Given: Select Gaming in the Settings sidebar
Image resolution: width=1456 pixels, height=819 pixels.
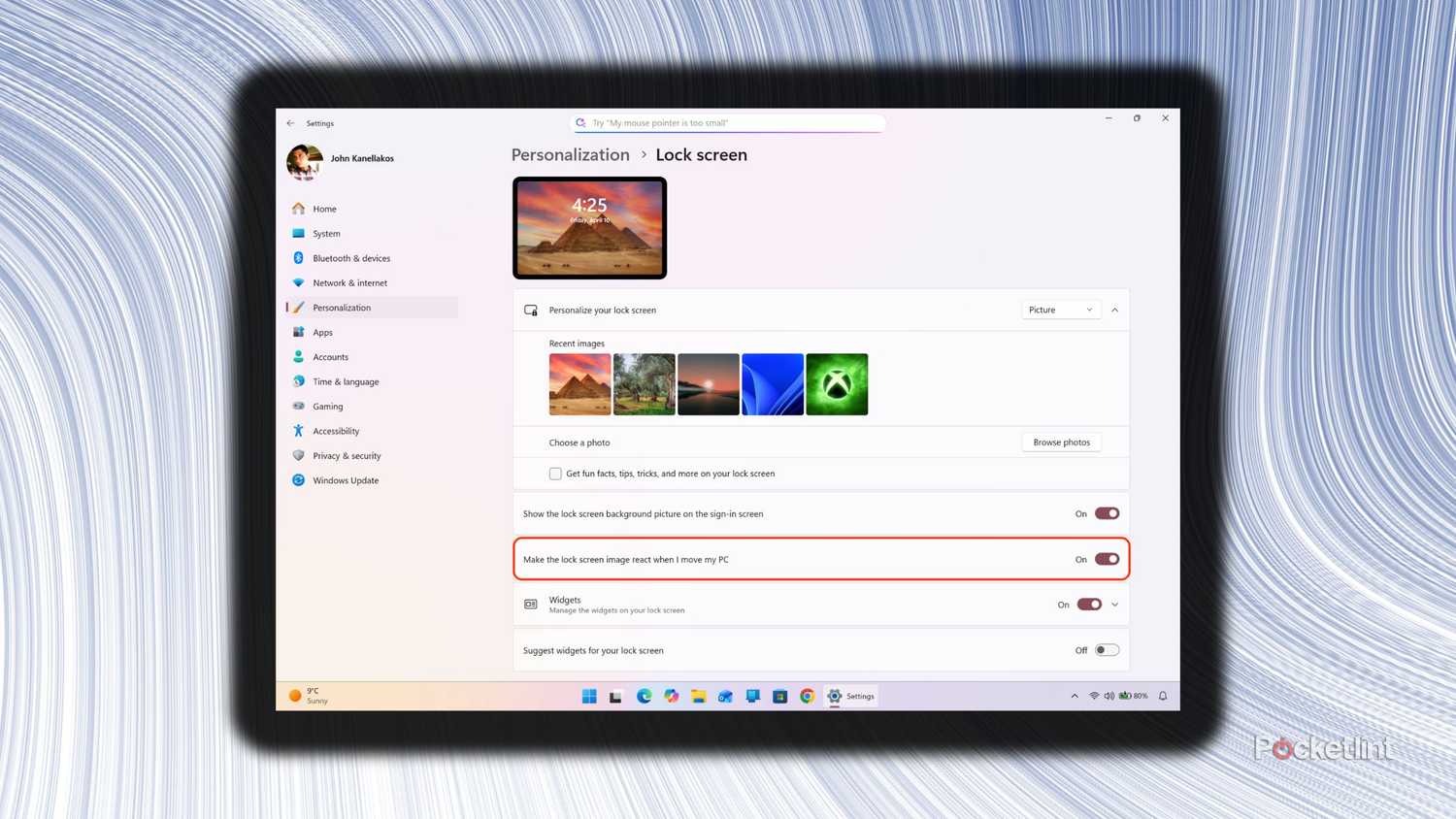Looking at the screenshot, I should point(327,406).
